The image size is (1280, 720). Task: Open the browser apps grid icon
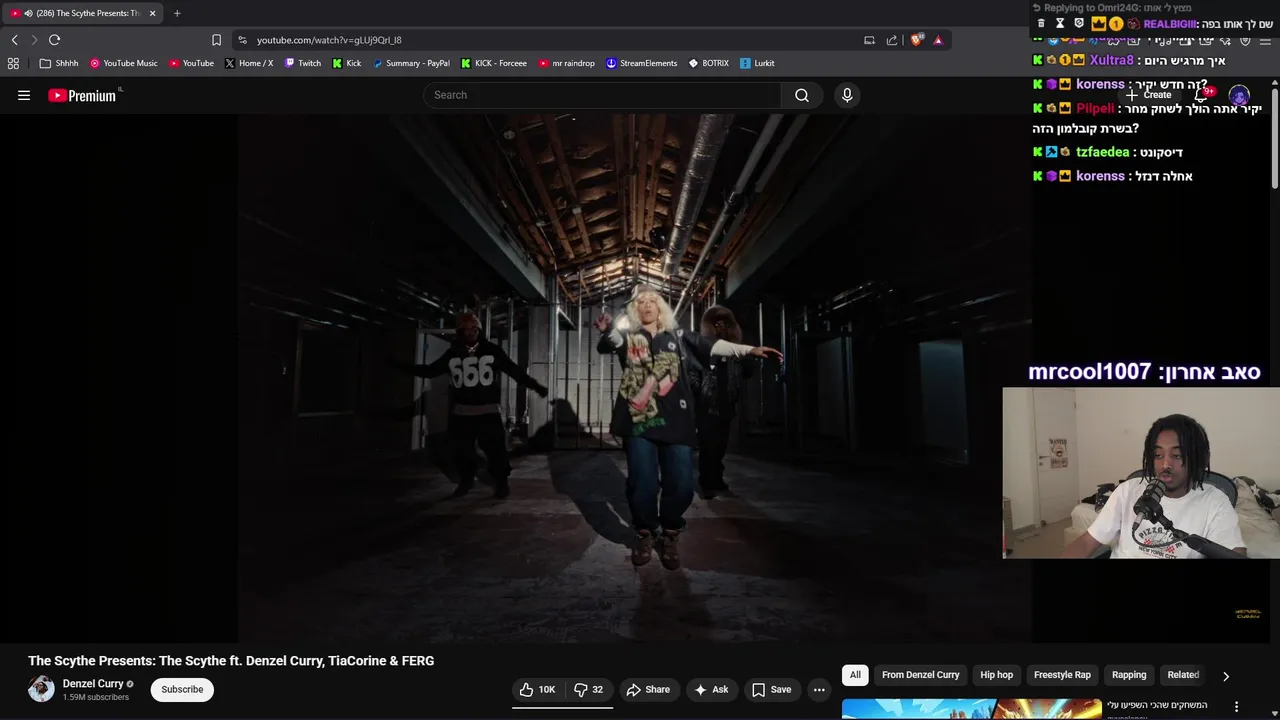[x=13, y=63]
